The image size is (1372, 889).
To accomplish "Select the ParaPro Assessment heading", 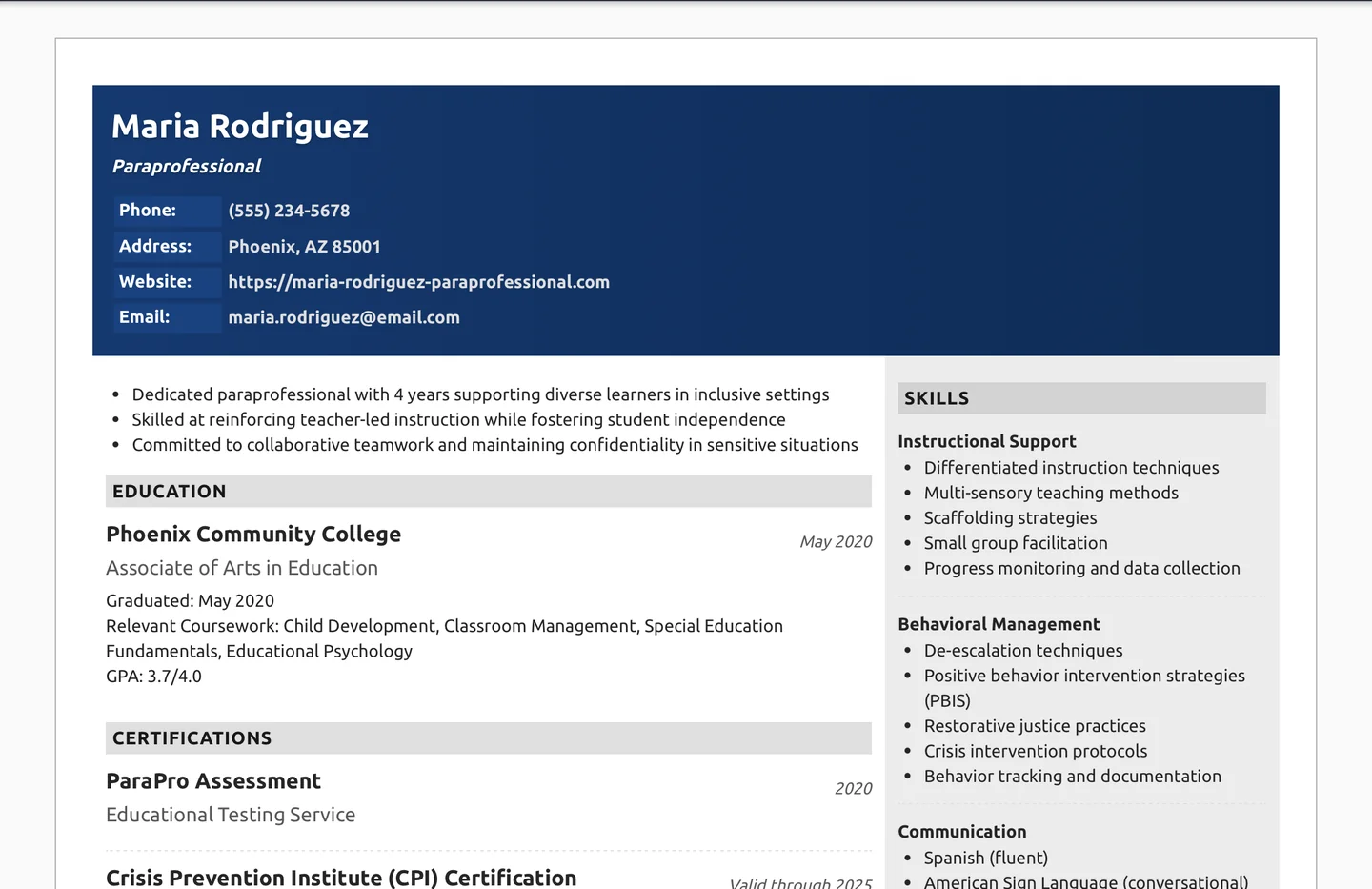I will click(x=213, y=781).
